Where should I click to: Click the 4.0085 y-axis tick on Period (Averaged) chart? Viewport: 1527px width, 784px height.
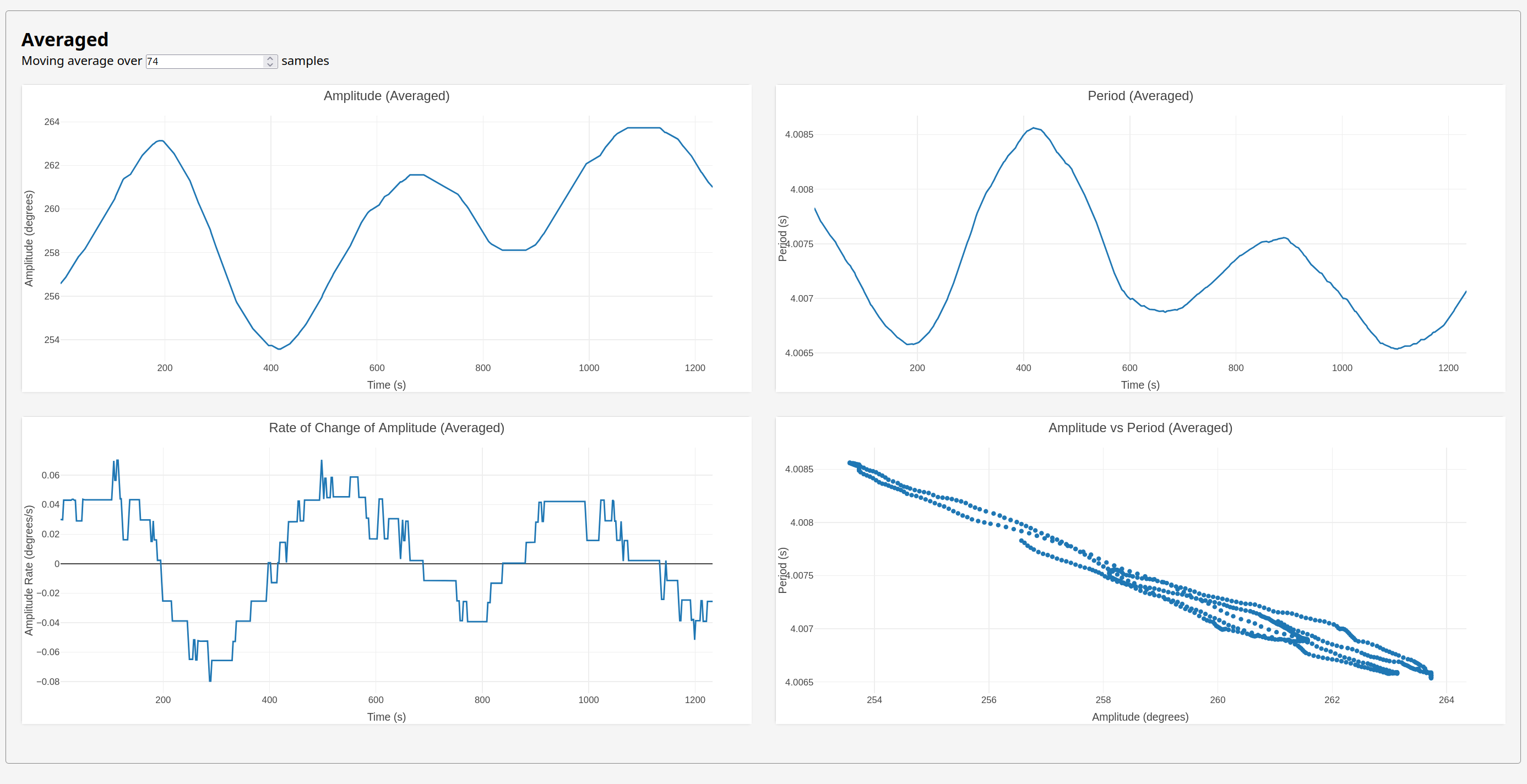coord(799,134)
